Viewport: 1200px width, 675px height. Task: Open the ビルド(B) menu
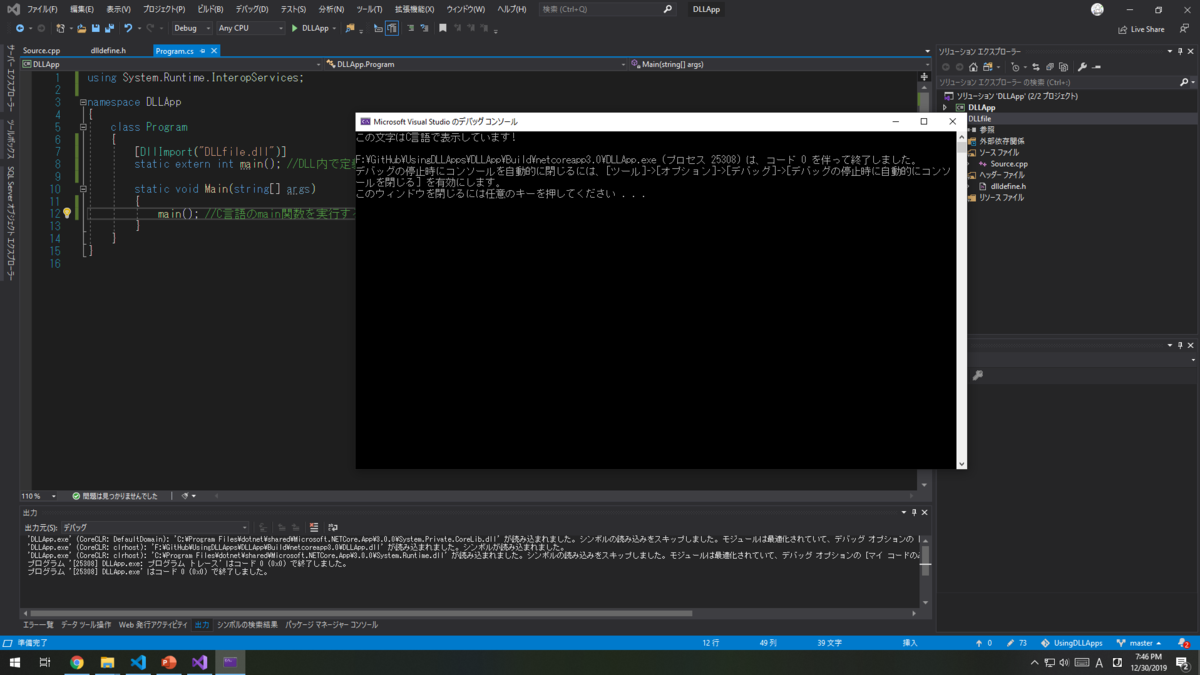[x=210, y=9]
